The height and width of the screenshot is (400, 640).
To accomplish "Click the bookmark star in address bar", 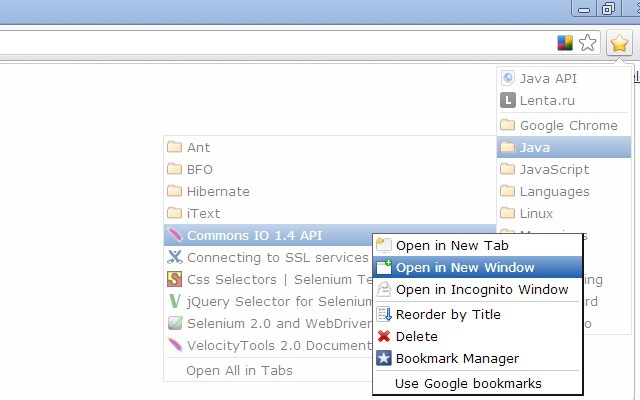I will (588, 43).
